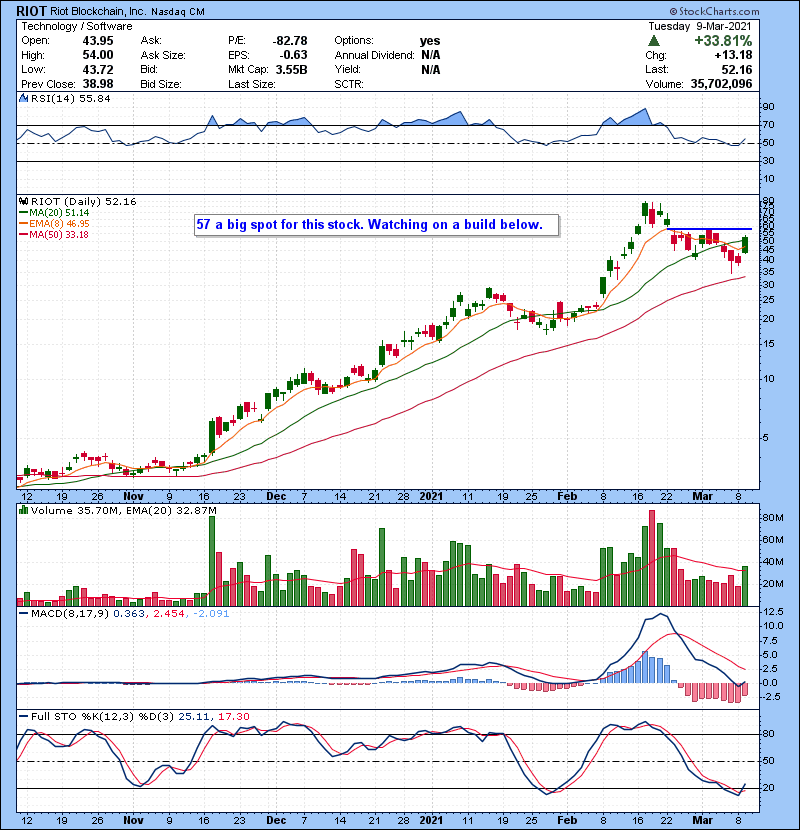Click the Last price 52.16 value

[737, 69]
